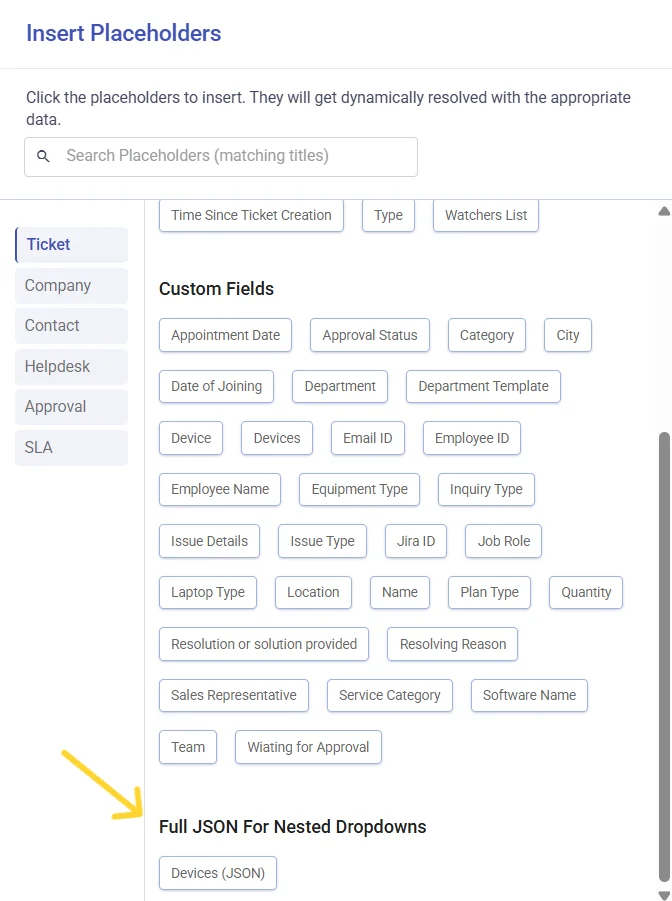This screenshot has height=901, width=672.
Task: Insert the Service Category placeholder
Action: pyautogui.click(x=390, y=695)
